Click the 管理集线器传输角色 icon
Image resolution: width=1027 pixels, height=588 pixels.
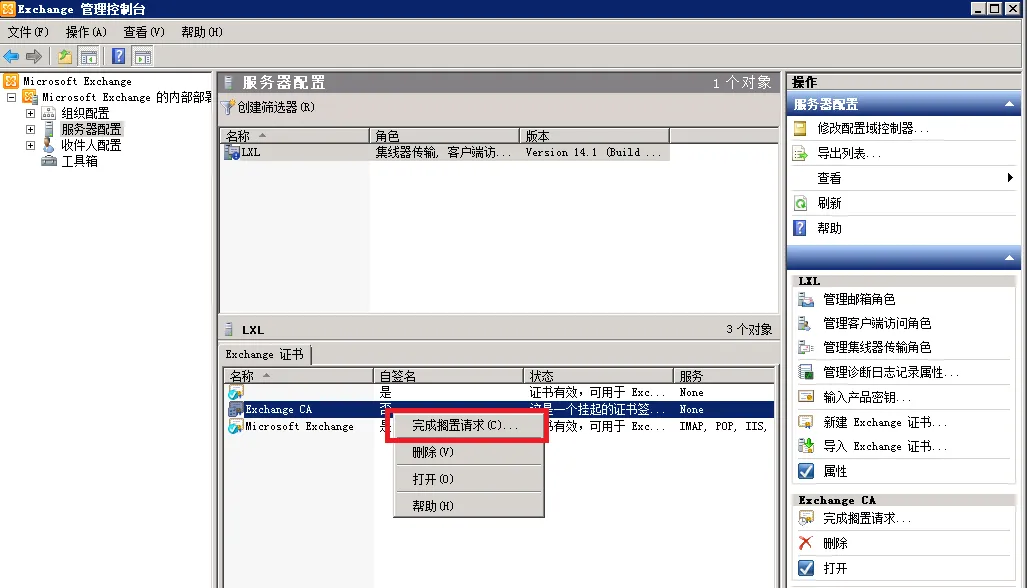806,347
